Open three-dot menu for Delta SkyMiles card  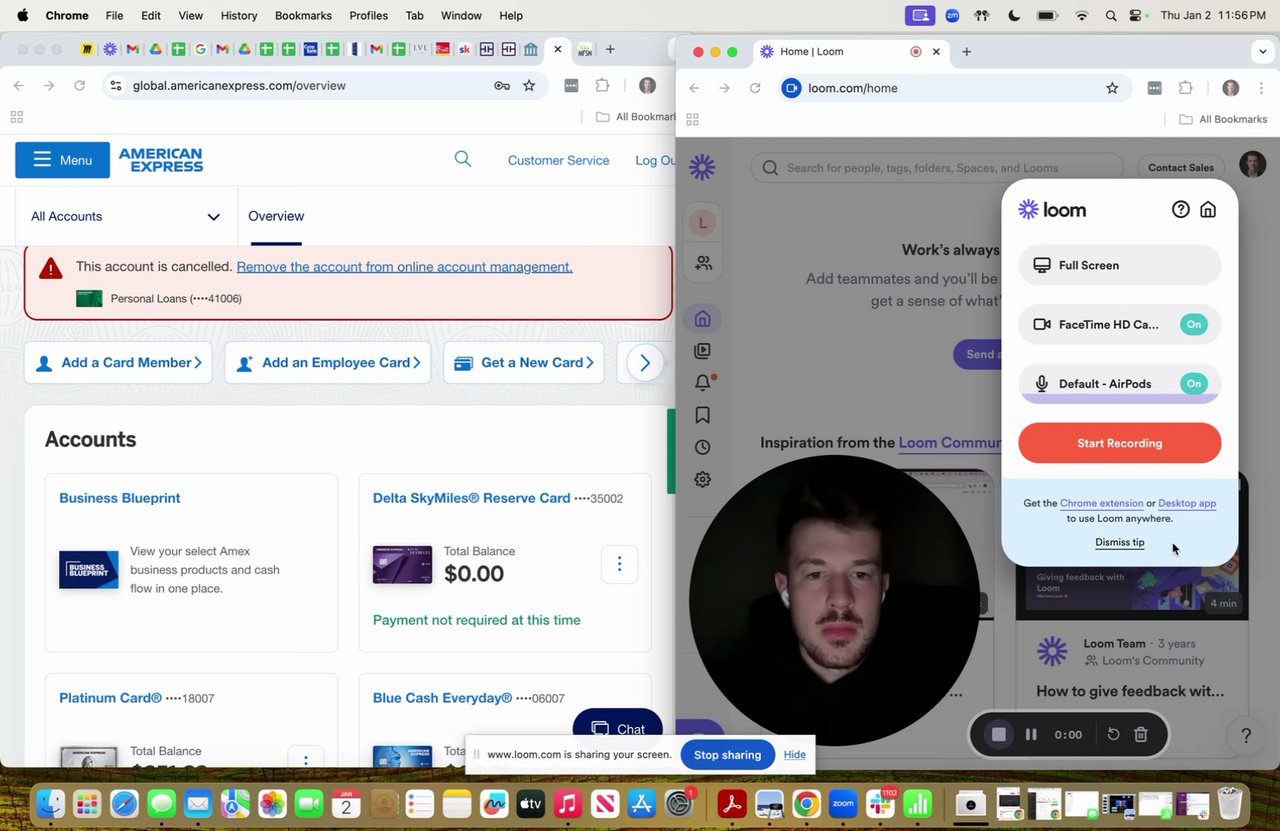click(619, 564)
